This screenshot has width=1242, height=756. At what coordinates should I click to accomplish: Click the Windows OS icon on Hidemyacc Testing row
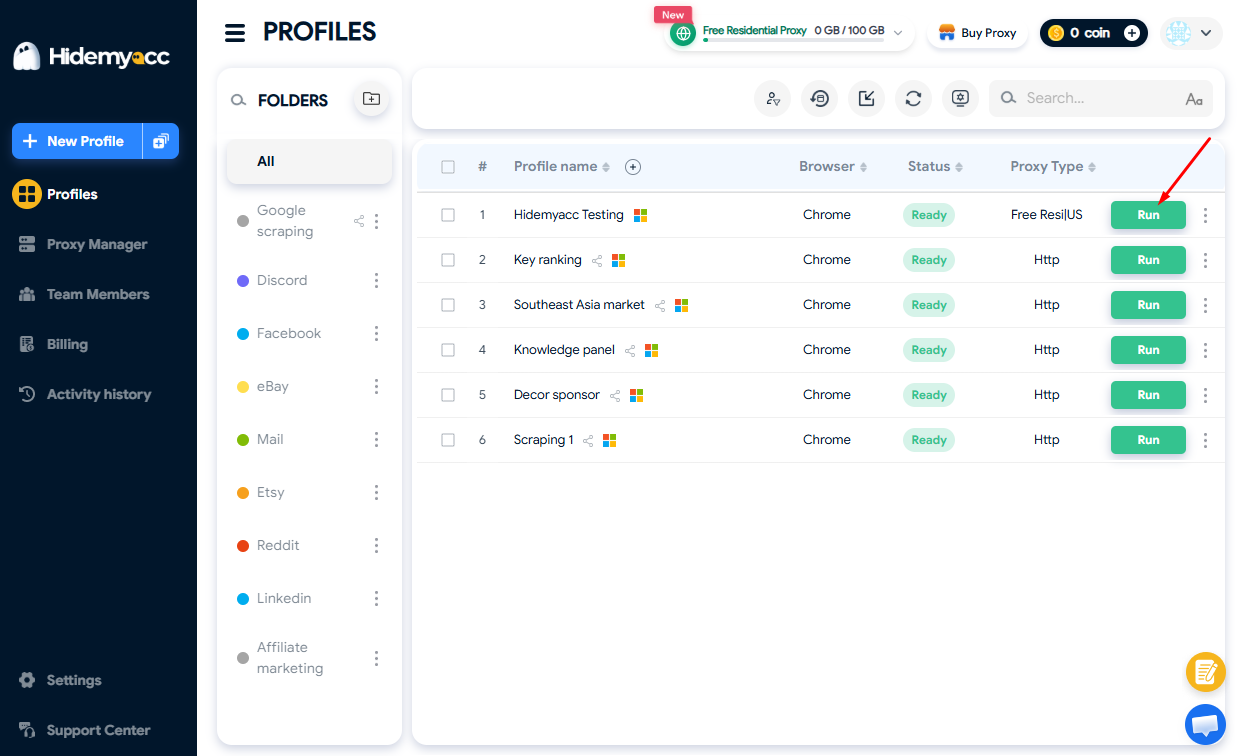click(640, 215)
